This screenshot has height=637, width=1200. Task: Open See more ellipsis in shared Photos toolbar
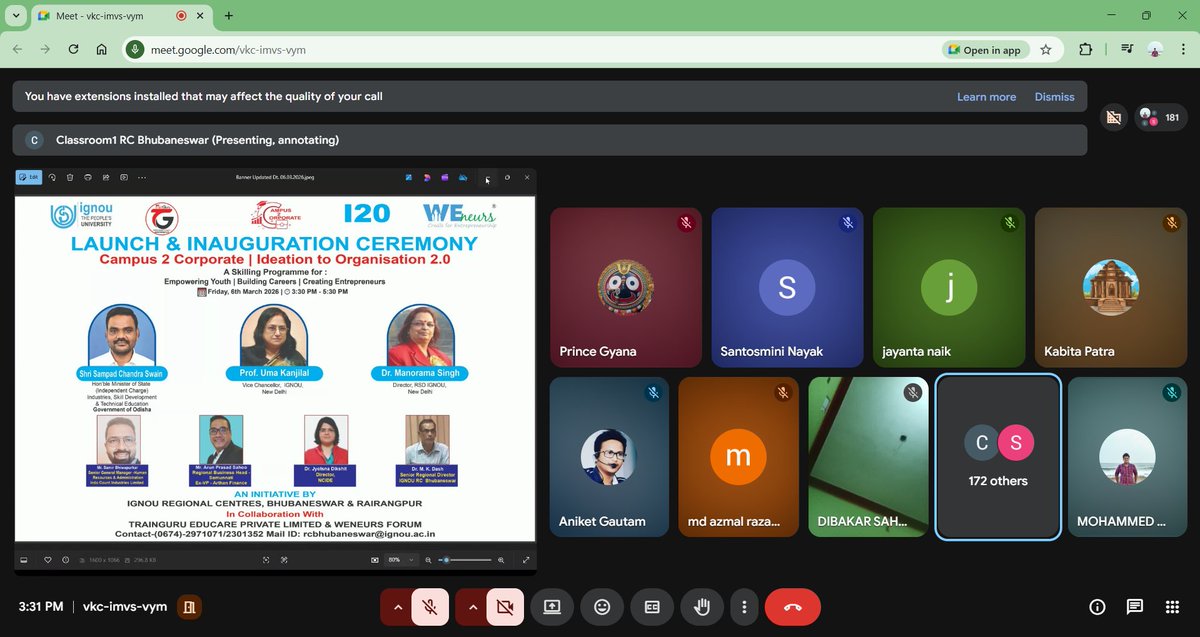point(142,177)
